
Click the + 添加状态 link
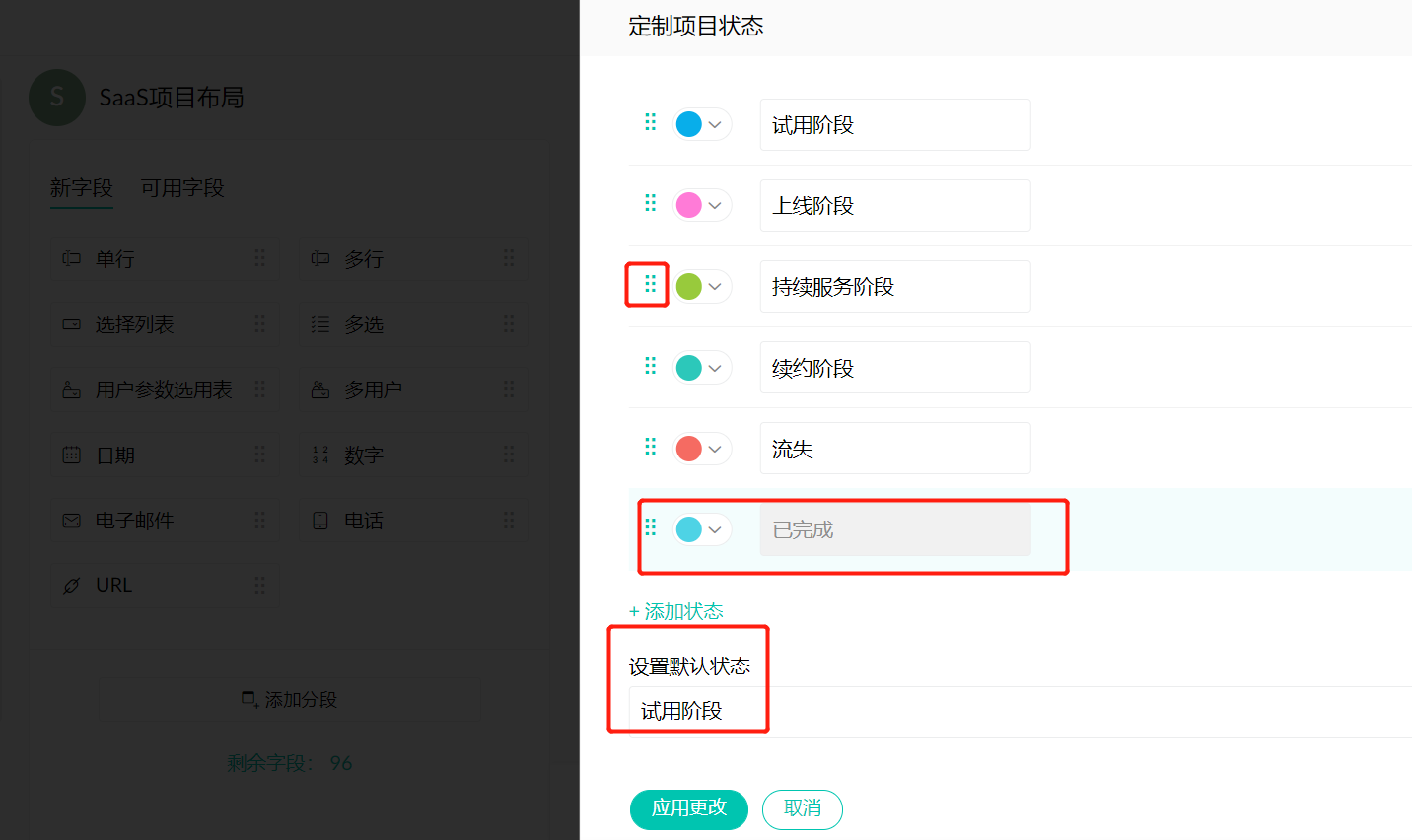click(676, 611)
